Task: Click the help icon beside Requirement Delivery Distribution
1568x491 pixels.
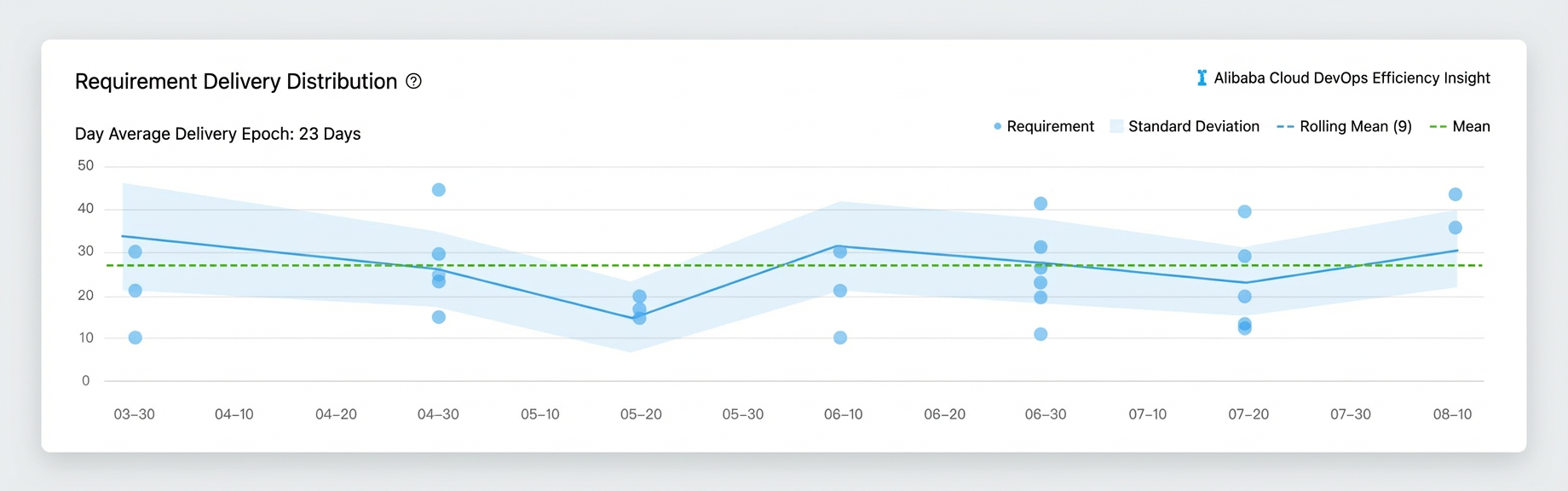Action: [x=413, y=81]
